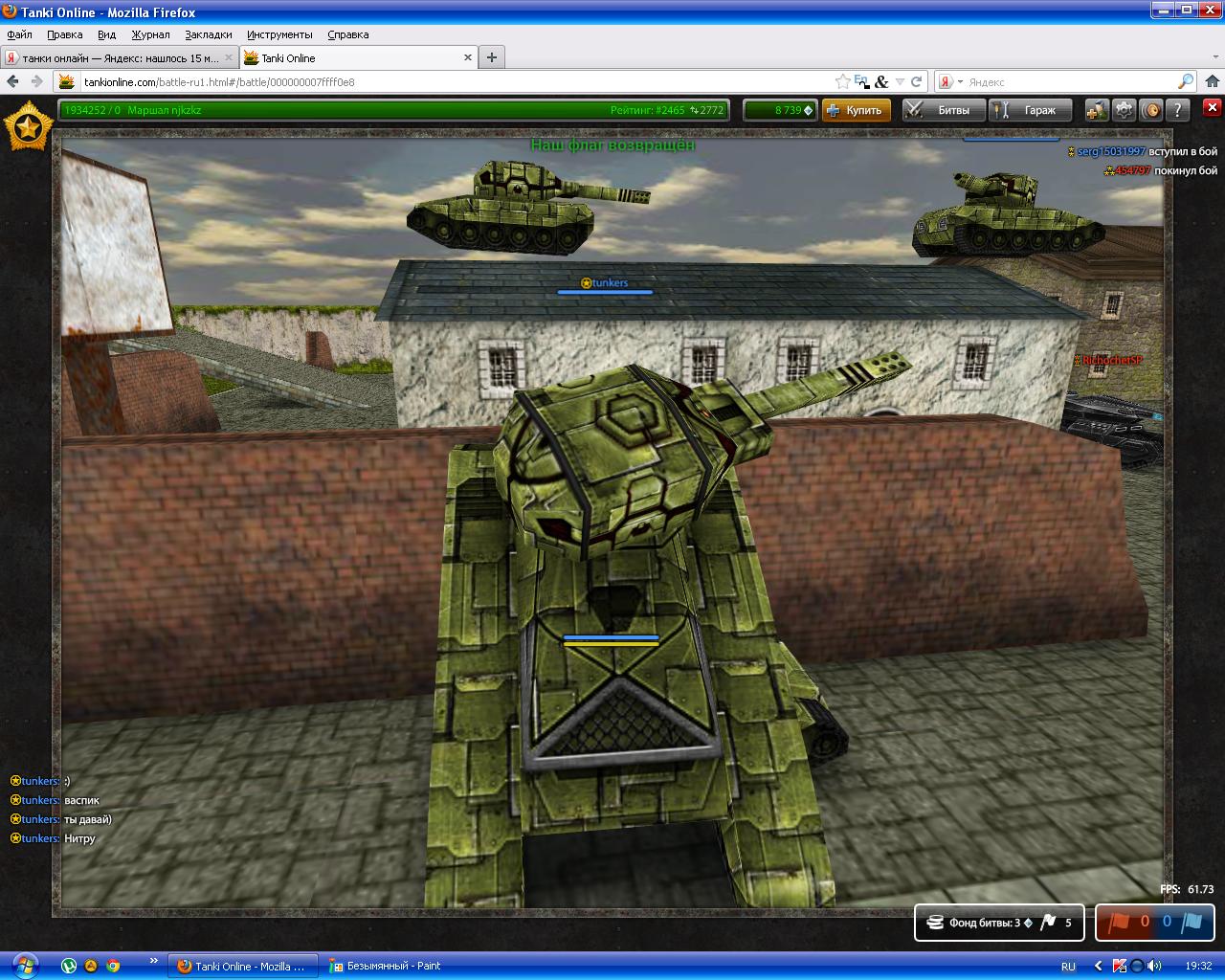This screenshot has width=1225, height=980.
Task: Click the Marshal rank star badge
Action: tap(29, 126)
